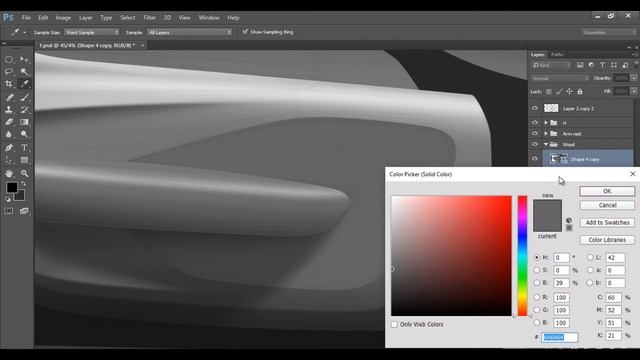Open the layer Kind filter dropdown
The height and width of the screenshot is (360, 640).
pyautogui.click(x=551, y=65)
